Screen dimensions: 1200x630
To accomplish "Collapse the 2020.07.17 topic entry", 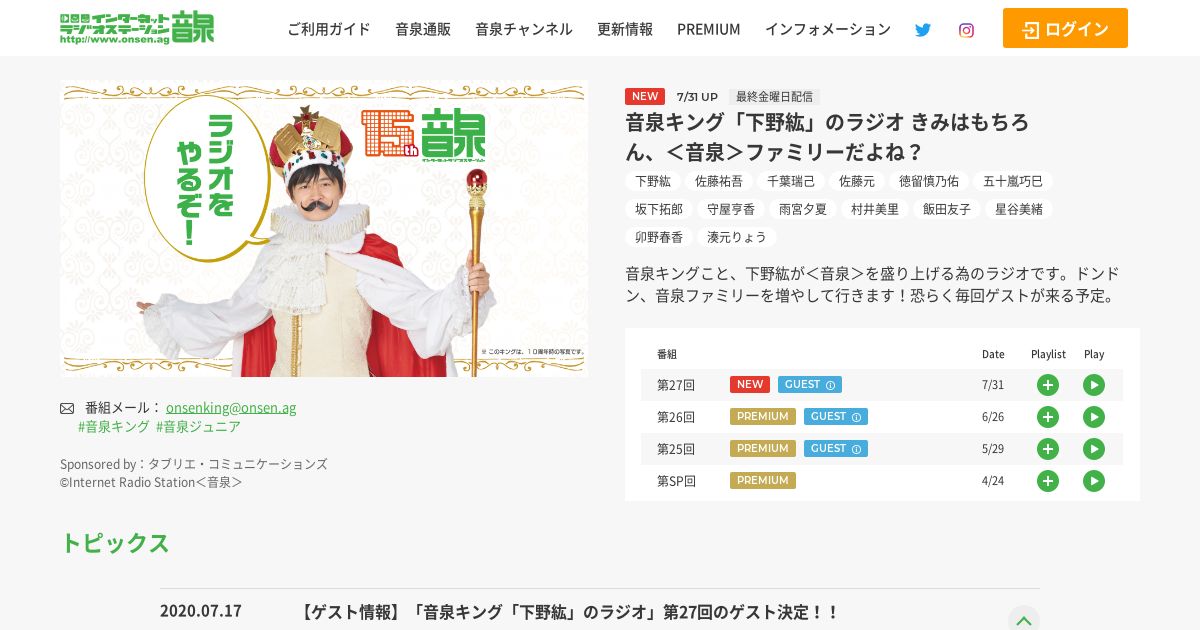I will [x=1024, y=620].
